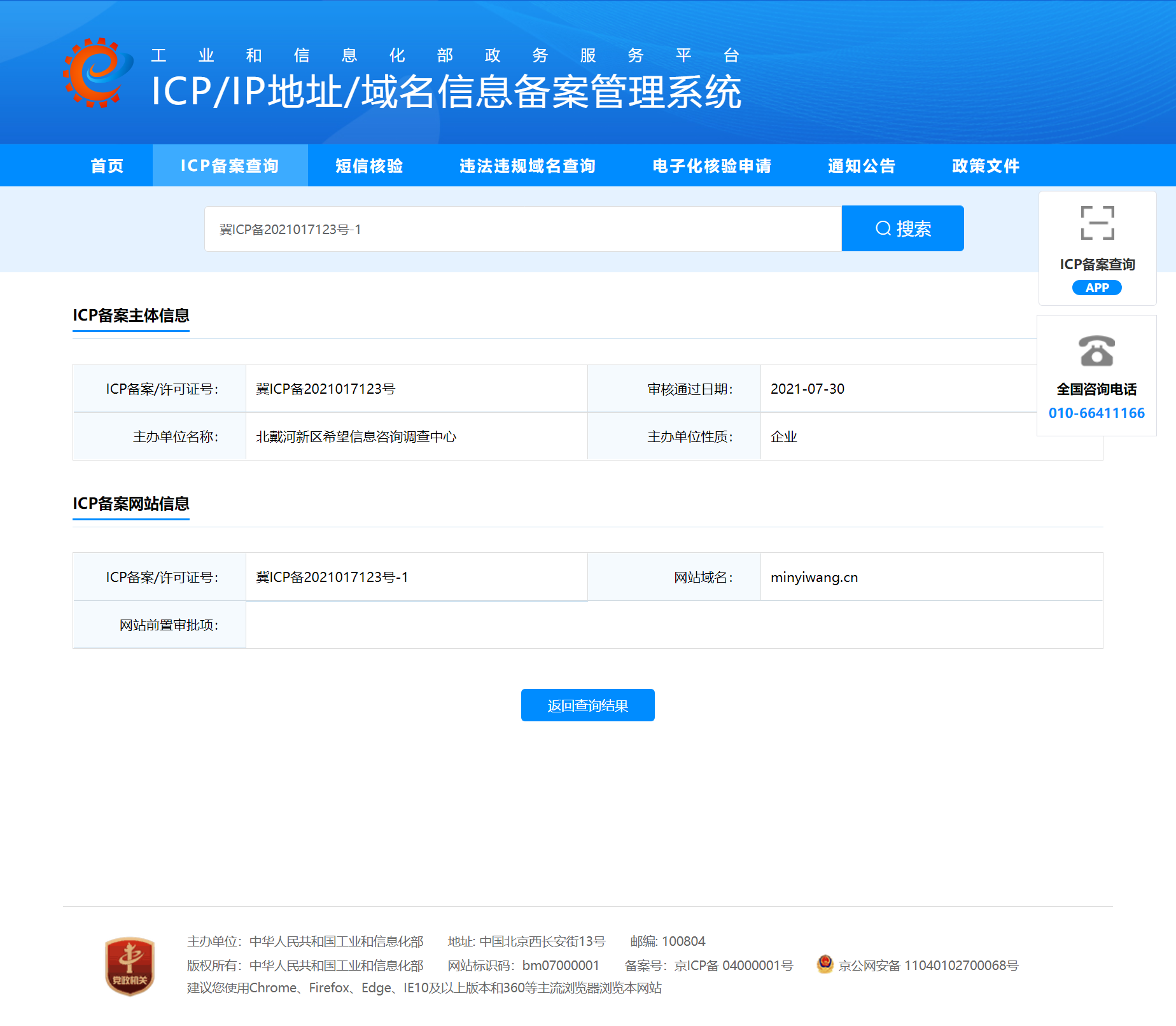Click the header title ICP/IP地址/域名信息备案管理系统
This screenshot has height=1026, width=1176.
446,92
